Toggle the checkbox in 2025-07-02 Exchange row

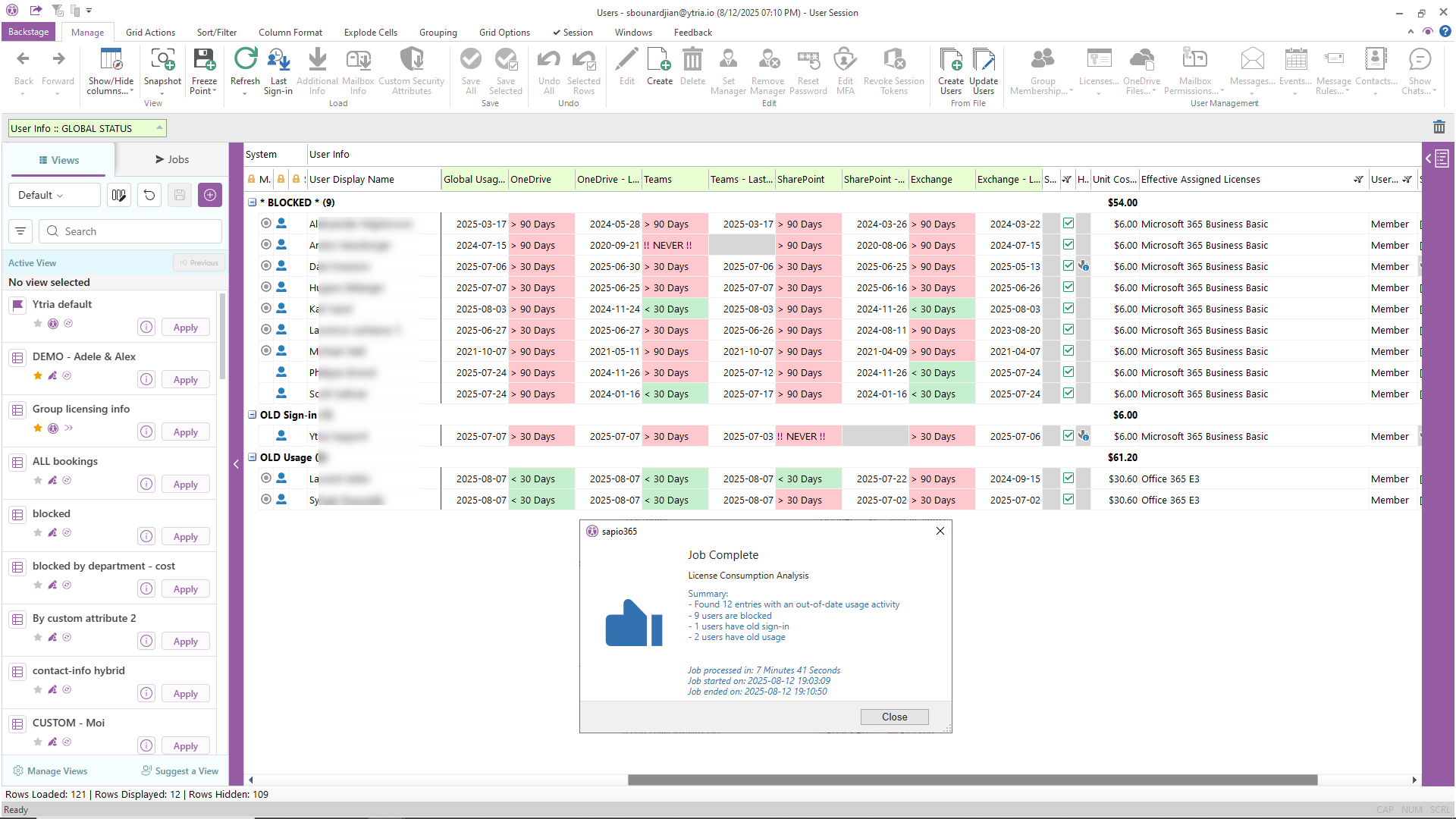point(1068,500)
